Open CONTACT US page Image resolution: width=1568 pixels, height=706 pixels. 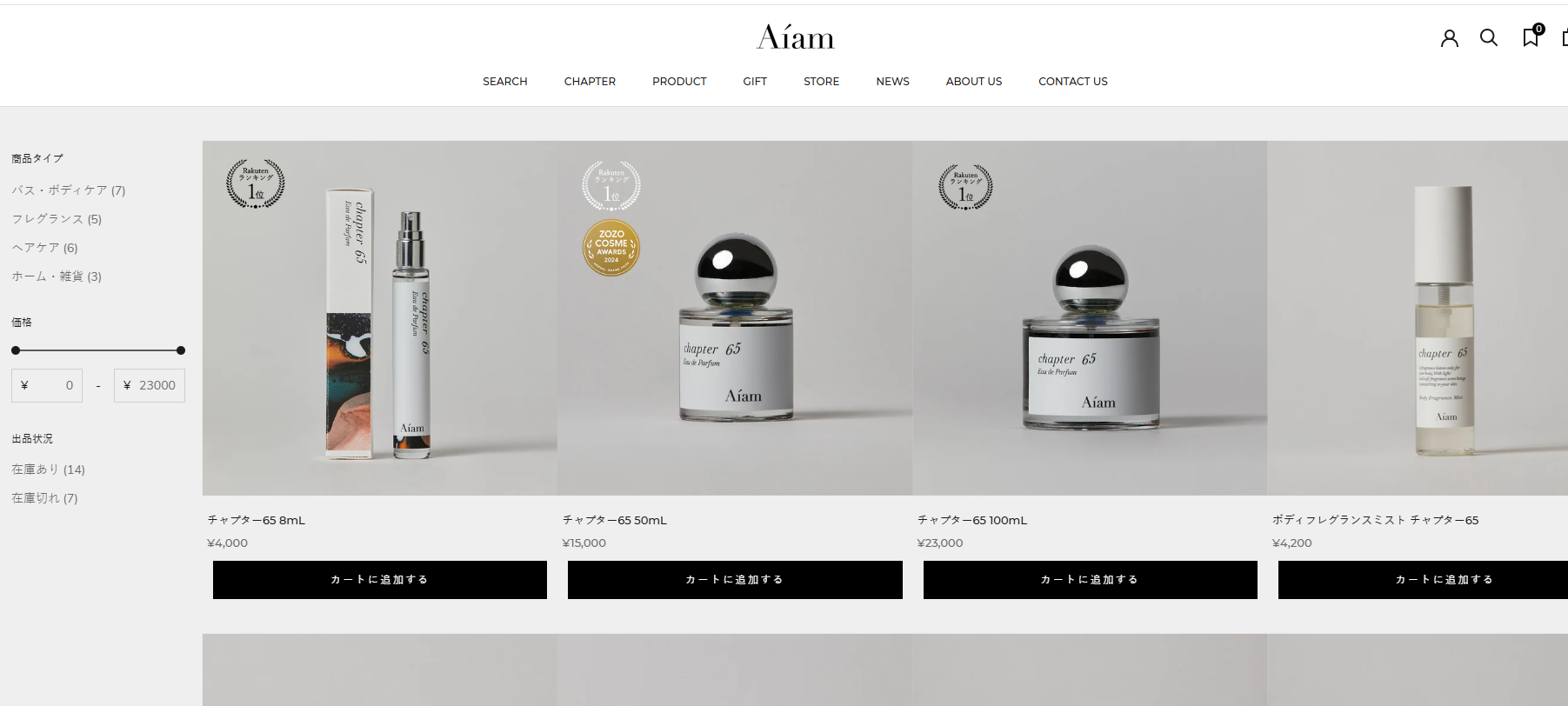click(1072, 81)
